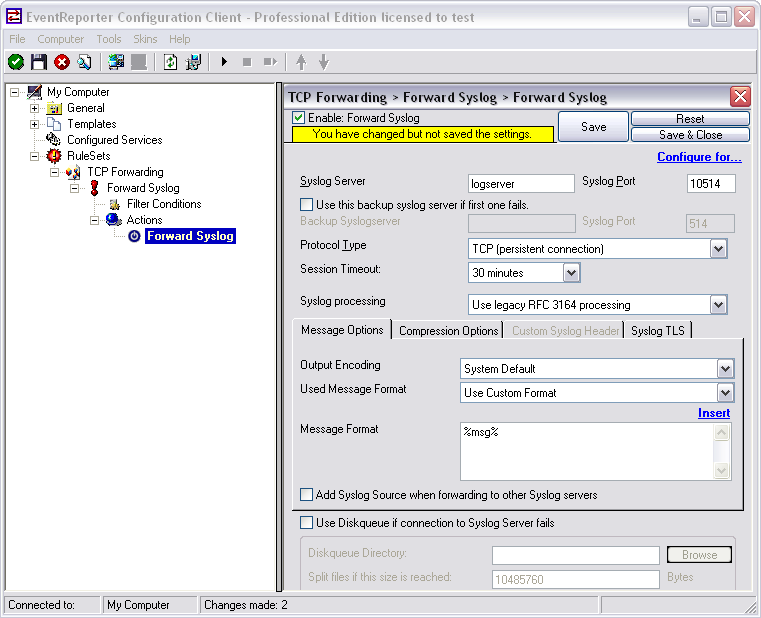Image resolution: width=761 pixels, height=618 pixels.
Task: Open the Syslog processing dropdown
Action: (718, 305)
